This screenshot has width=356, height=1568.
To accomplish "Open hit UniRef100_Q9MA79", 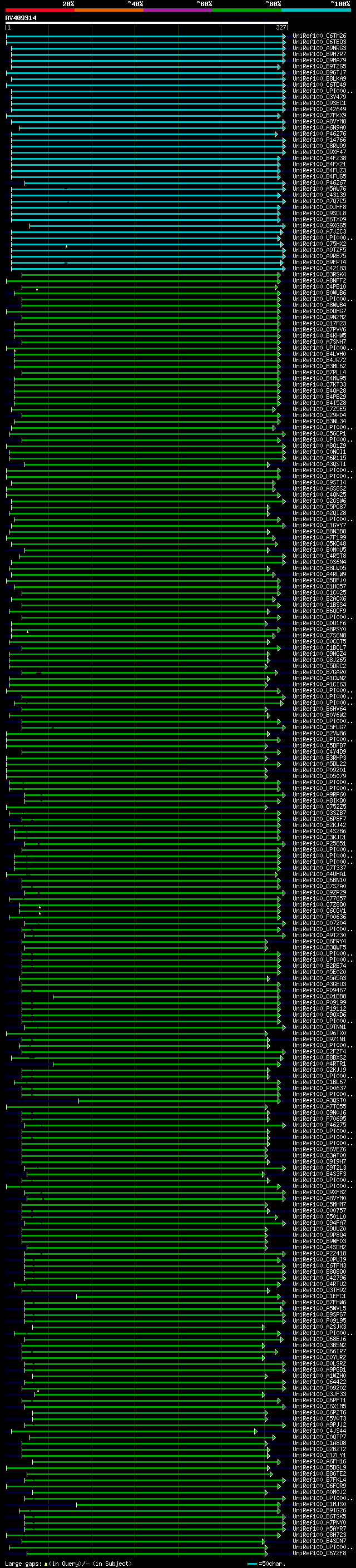I will coord(319,61).
